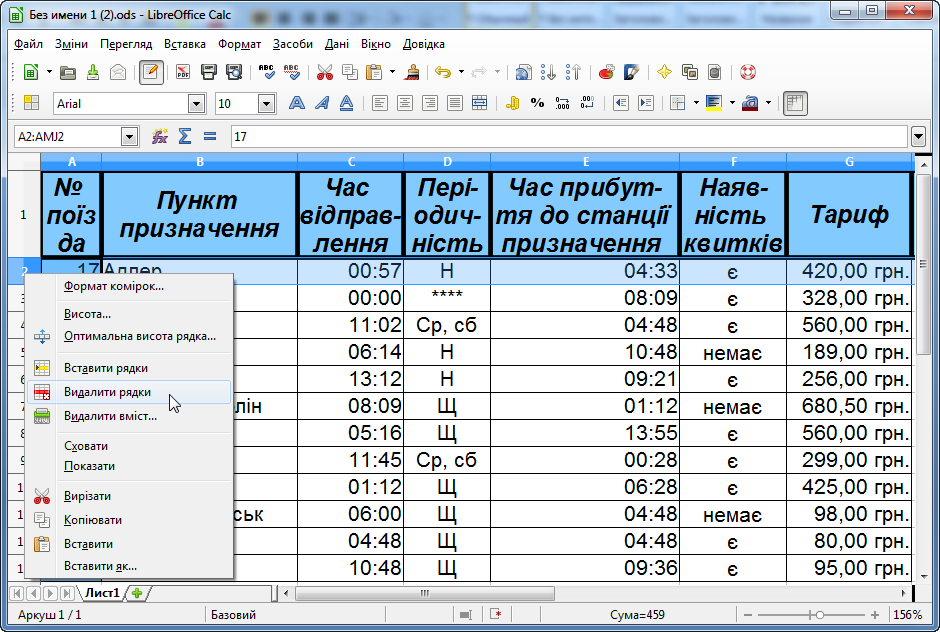Open the font color dropdown arrow

tap(769, 103)
